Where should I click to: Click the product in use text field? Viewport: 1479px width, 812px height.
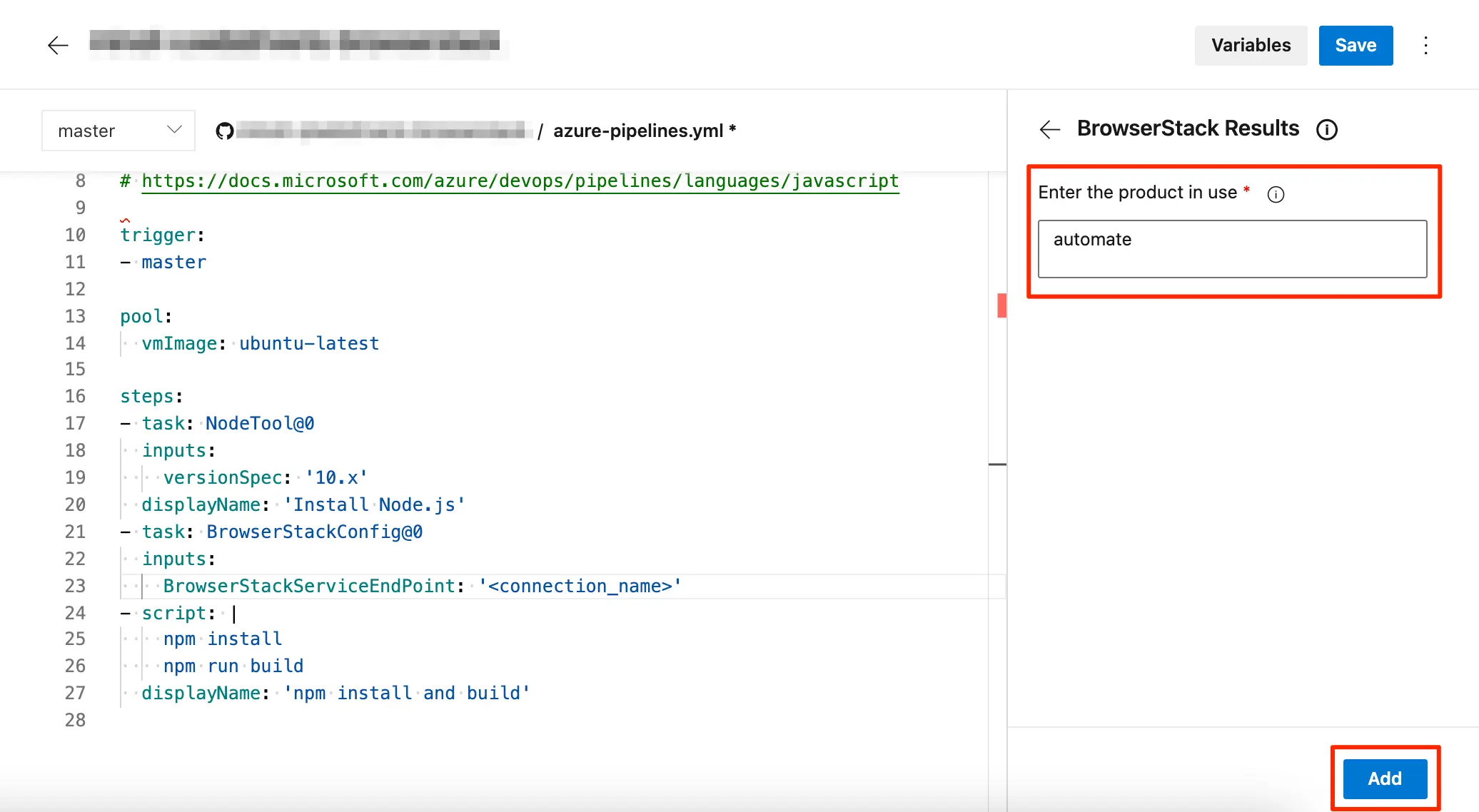click(x=1232, y=248)
